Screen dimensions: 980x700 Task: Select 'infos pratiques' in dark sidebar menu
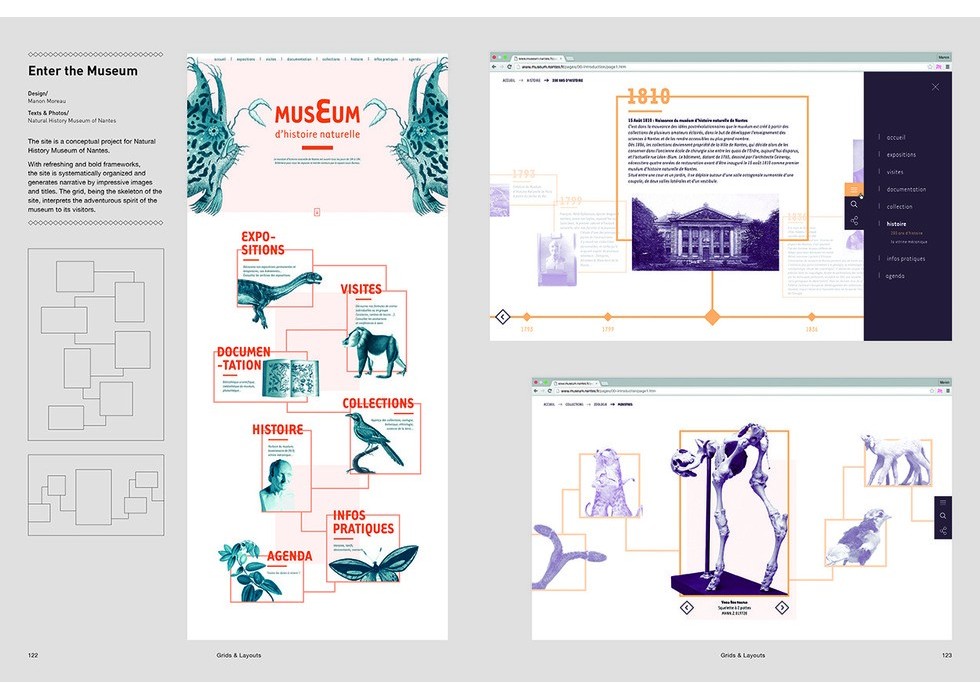[905, 259]
